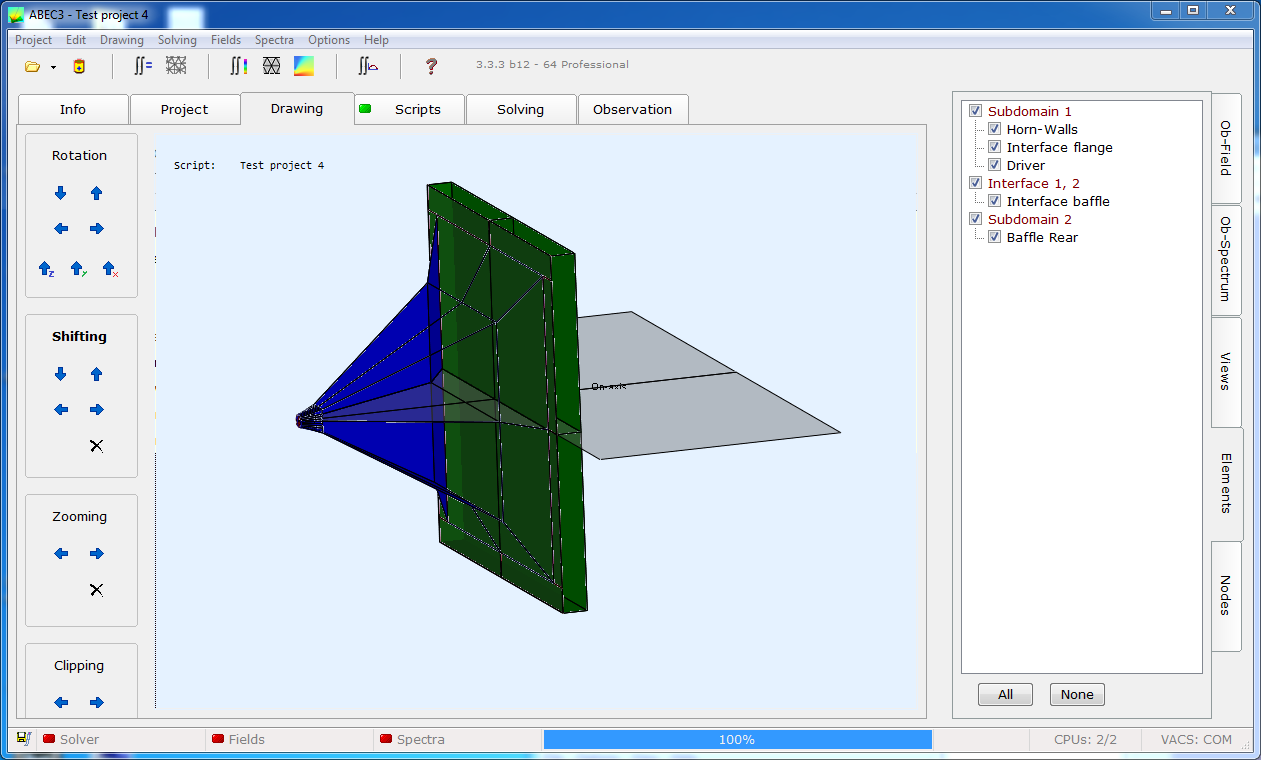This screenshot has width=1261, height=760.
Task: Reset shifting with X icon
Action: point(97,446)
